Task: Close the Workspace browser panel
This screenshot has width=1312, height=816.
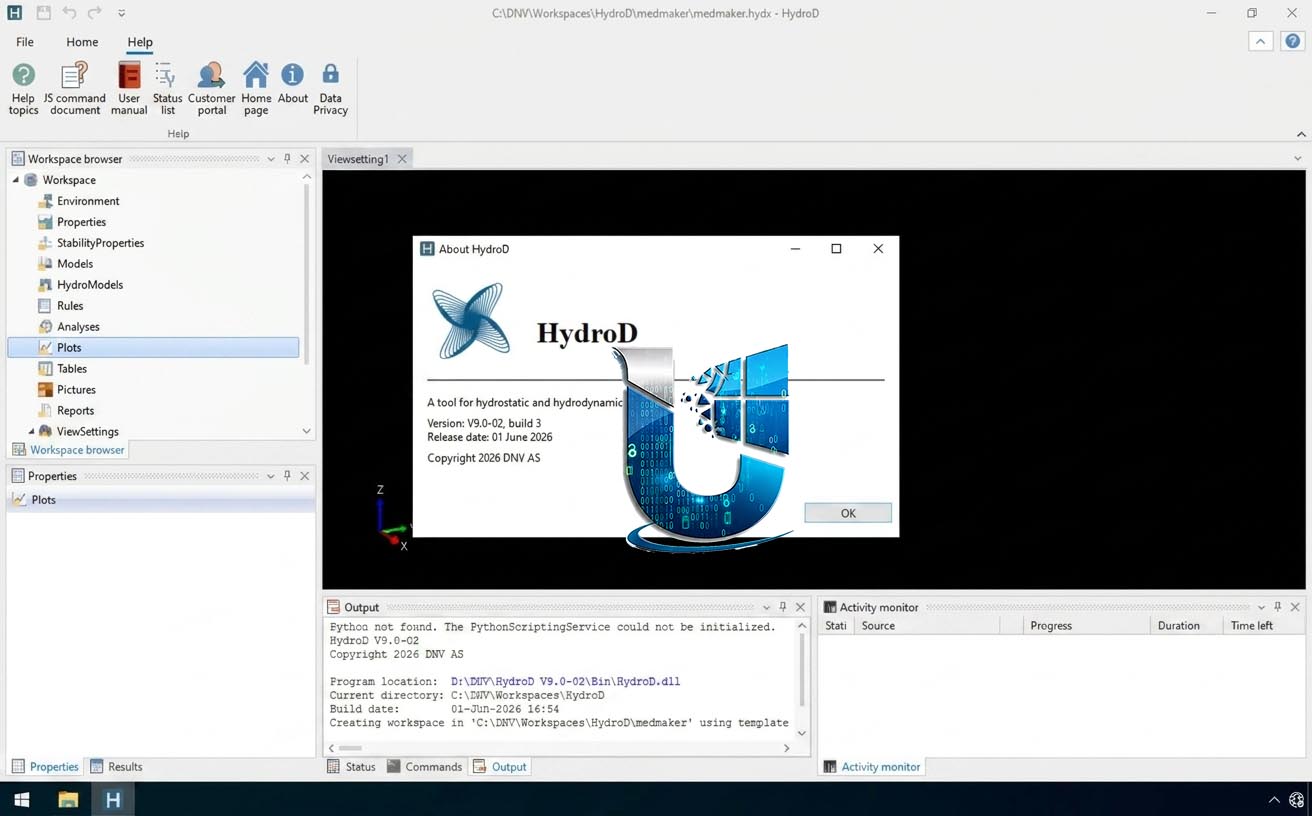Action: [305, 159]
